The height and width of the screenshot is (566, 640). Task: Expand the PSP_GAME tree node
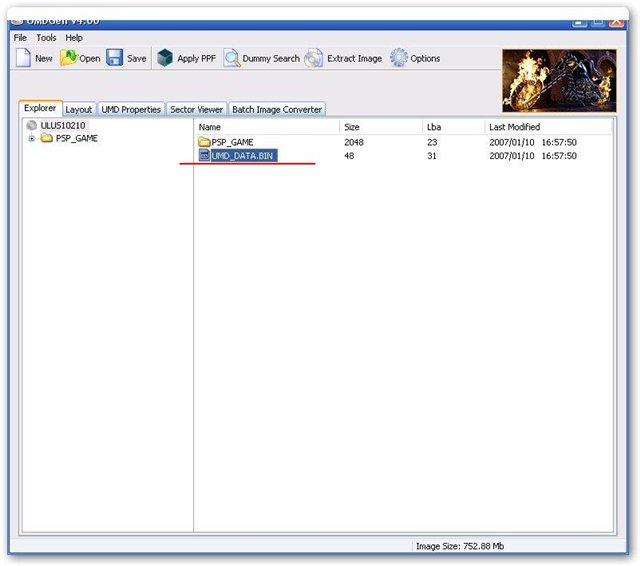tap(32, 138)
